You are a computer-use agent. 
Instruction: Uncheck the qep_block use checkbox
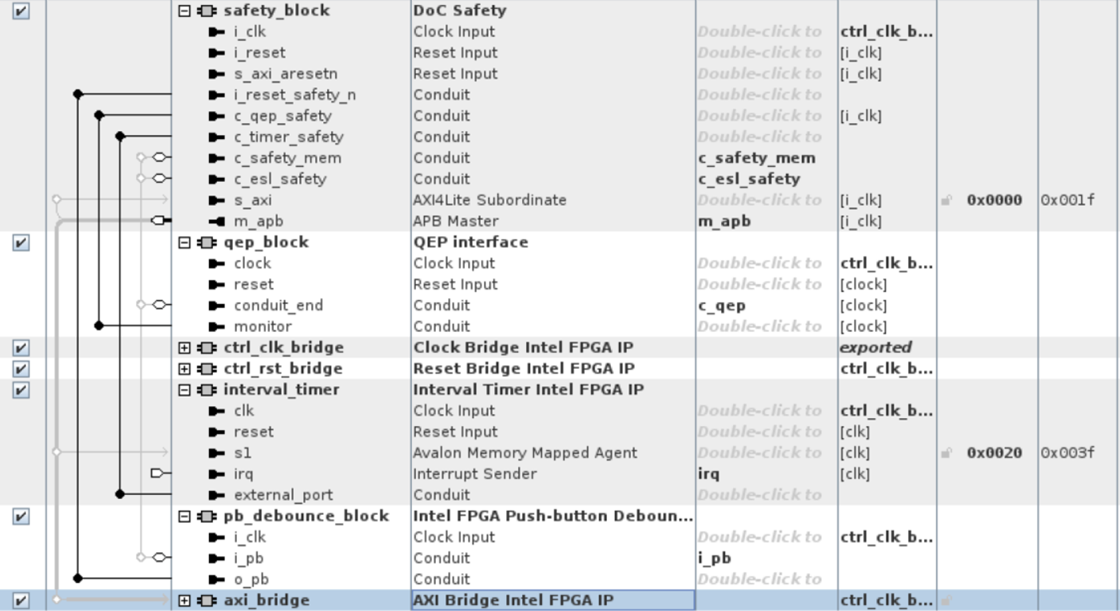pyautogui.click(x=21, y=242)
